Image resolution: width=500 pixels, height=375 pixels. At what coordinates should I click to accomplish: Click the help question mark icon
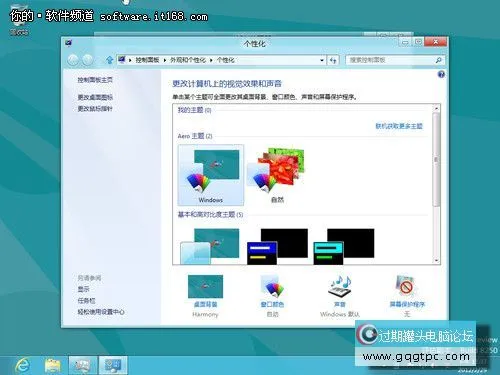(x=441, y=74)
